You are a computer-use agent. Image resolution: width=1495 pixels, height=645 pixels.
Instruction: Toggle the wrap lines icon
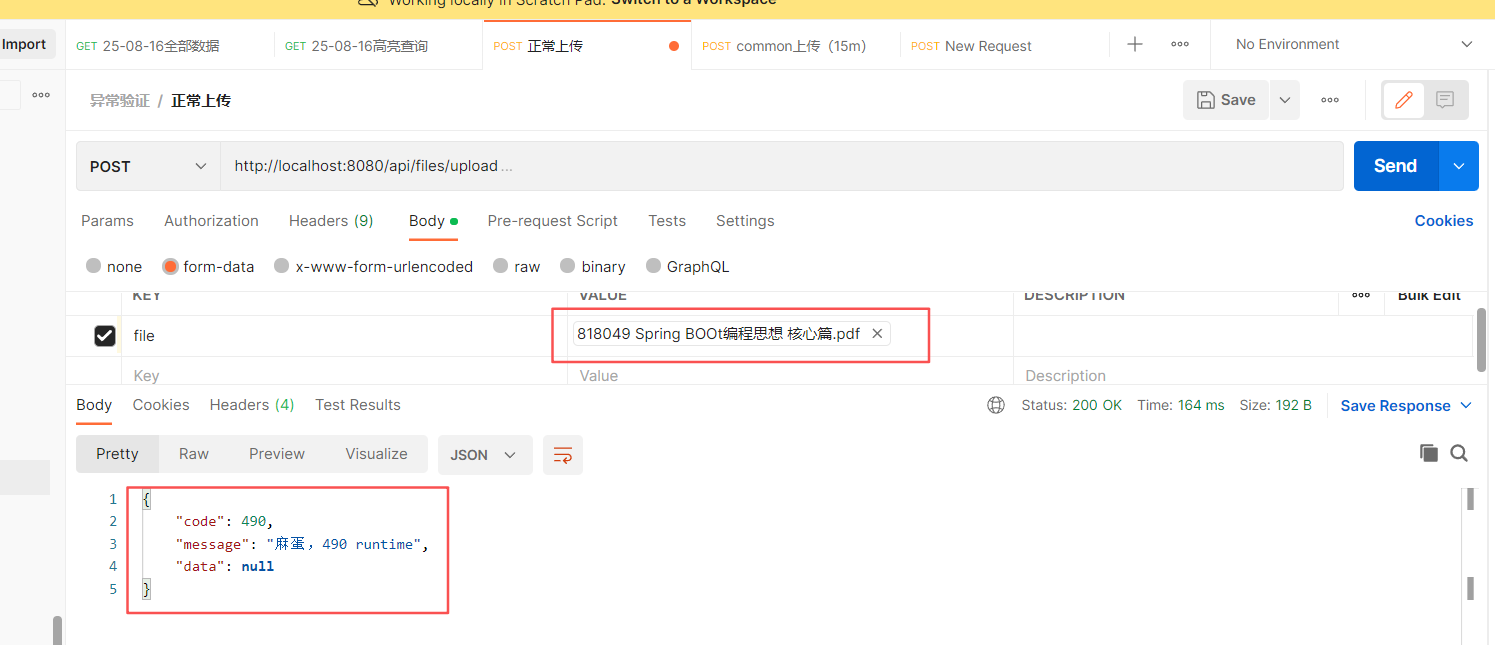tap(563, 455)
